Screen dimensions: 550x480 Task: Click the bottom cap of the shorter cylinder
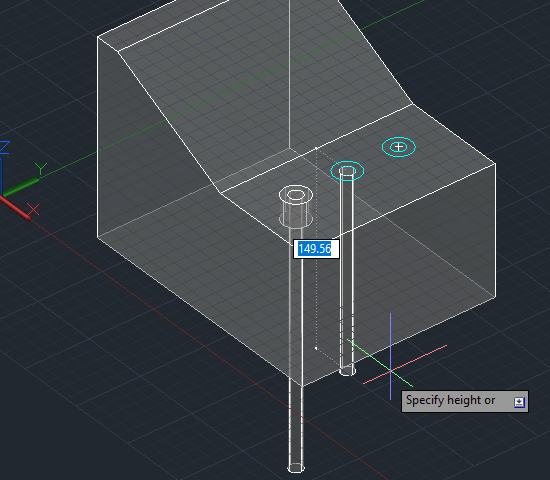pos(347,371)
